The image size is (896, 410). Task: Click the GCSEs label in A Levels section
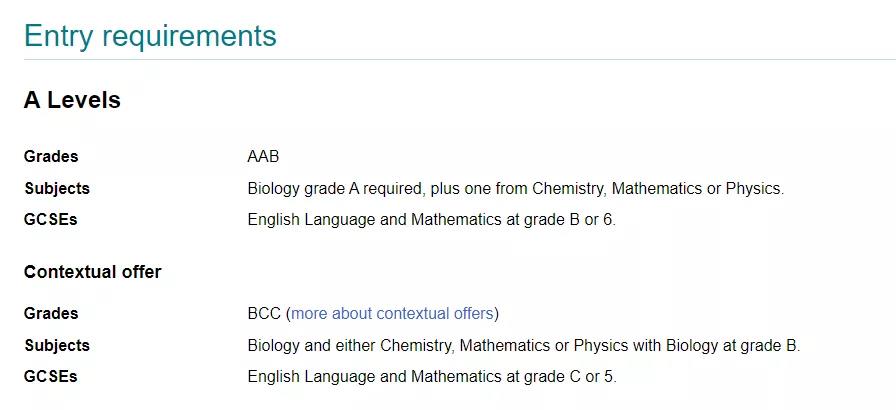[51, 220]
